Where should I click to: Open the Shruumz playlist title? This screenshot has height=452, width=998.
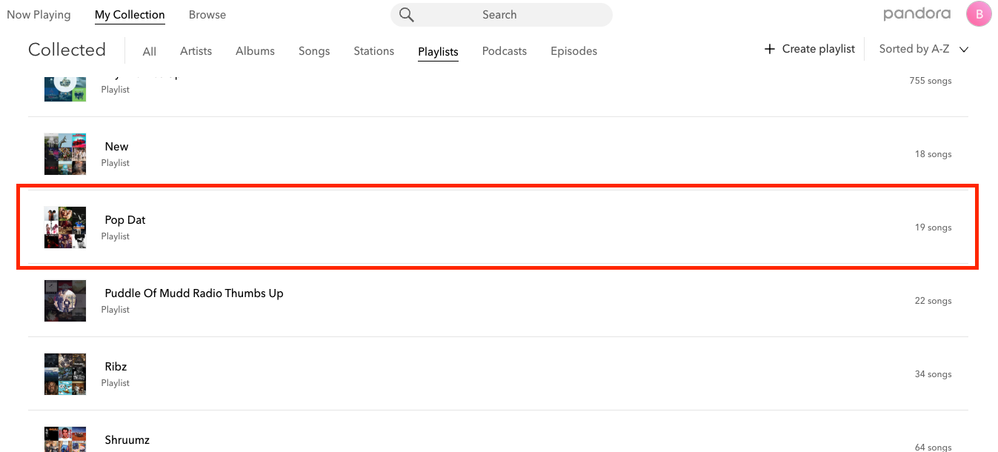click(x=127, y=440)
